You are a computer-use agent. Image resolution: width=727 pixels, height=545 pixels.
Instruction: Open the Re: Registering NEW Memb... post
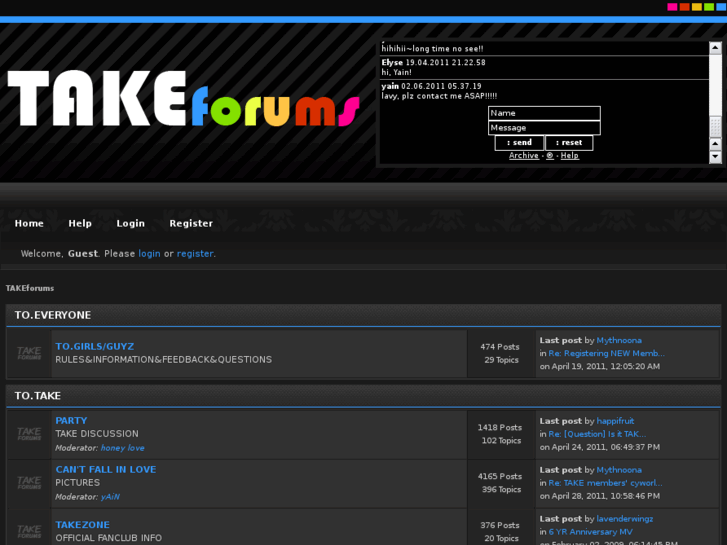pos(606,353)
